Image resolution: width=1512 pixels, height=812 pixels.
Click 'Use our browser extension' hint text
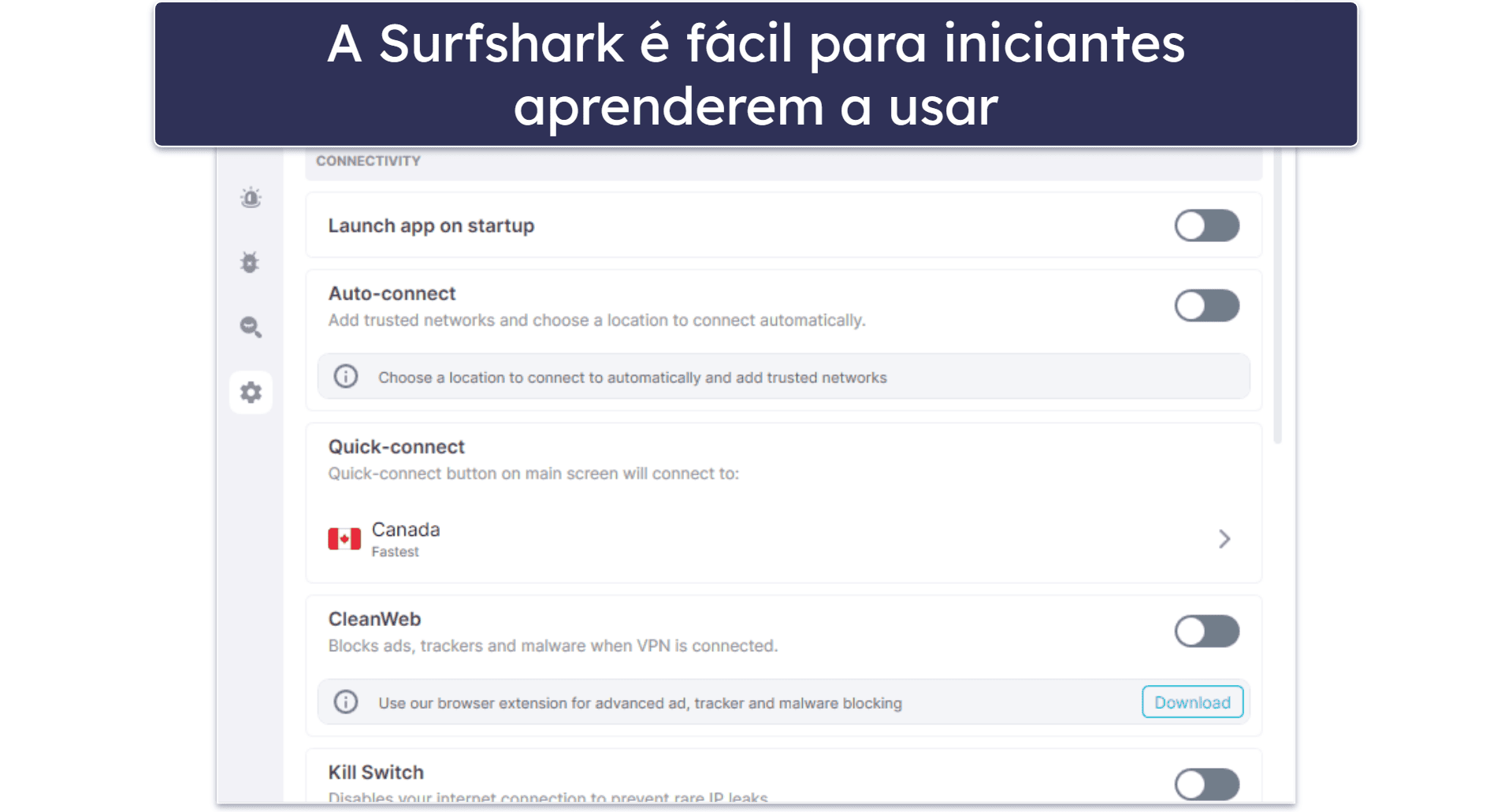click(640, 703)
